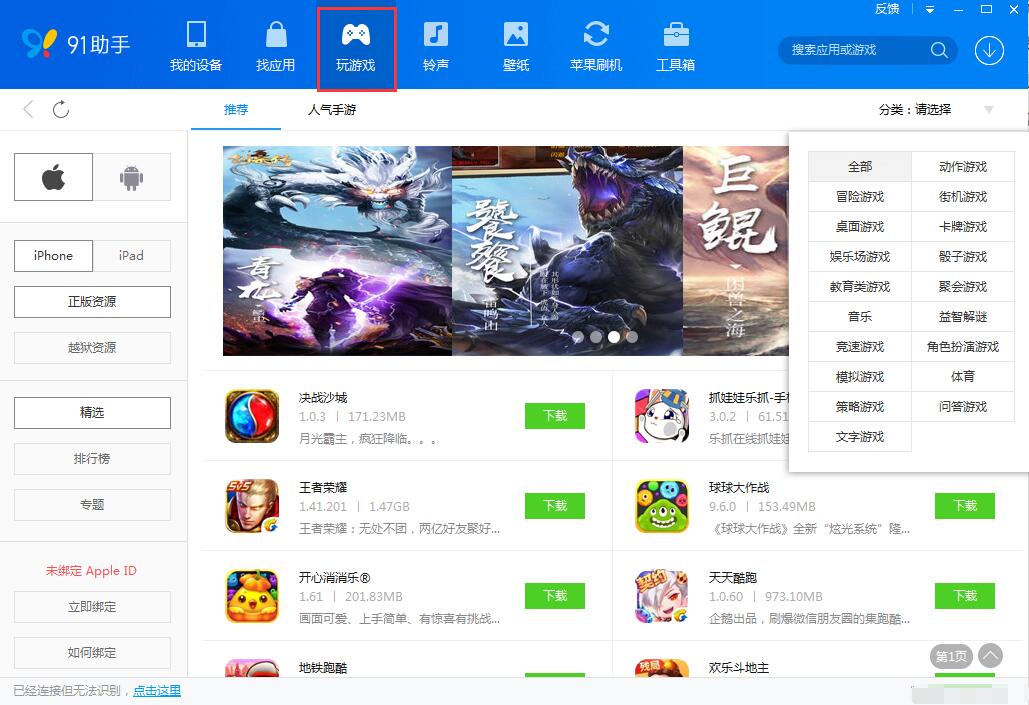
Task: Switch to the 人气手游 tab
Action: tap(332, 110)
